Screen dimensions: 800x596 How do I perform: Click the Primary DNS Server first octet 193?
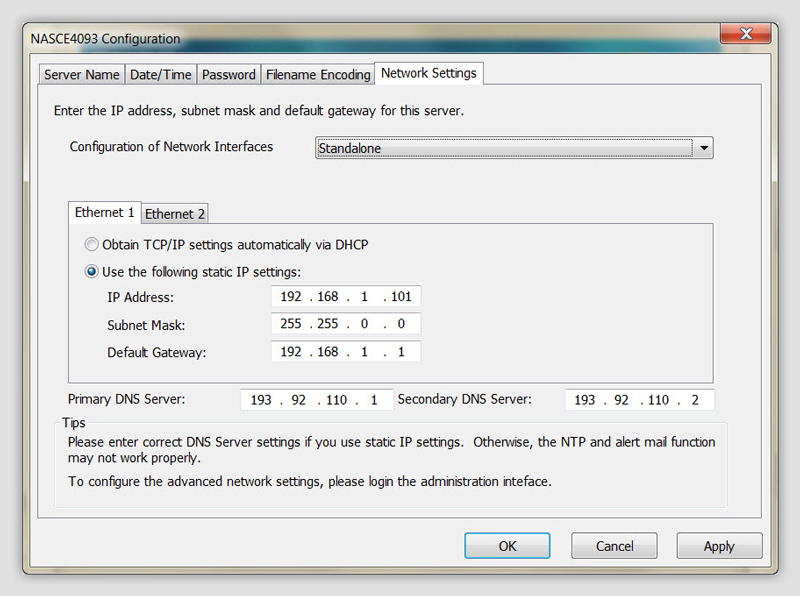point(261,400)
